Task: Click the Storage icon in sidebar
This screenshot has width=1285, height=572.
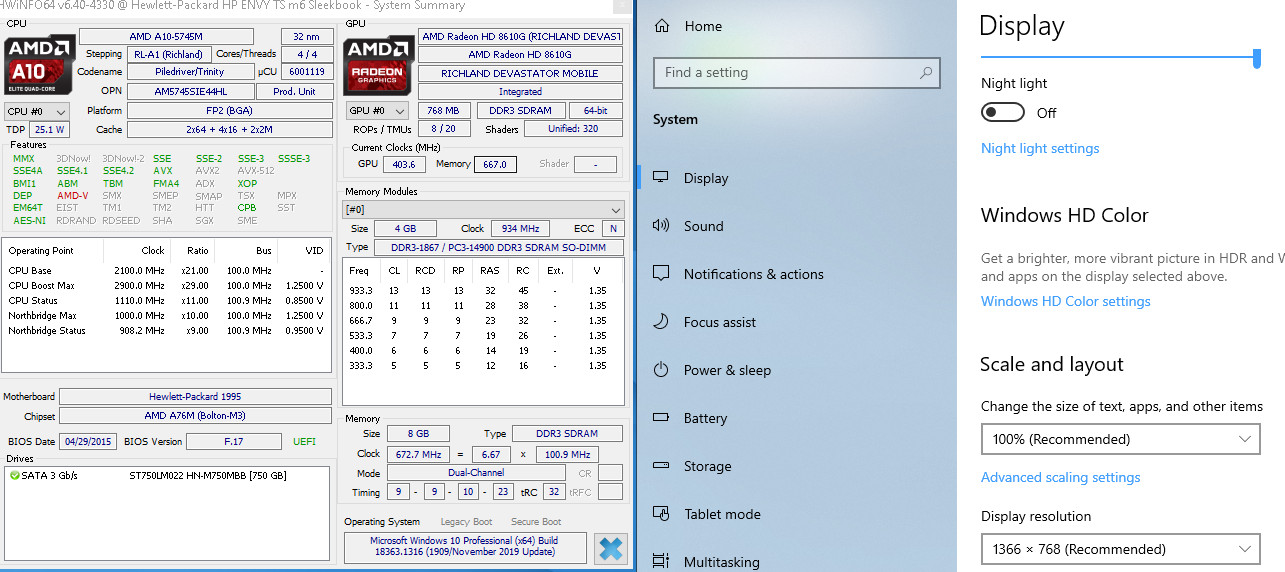Action: tap(660, 466)
